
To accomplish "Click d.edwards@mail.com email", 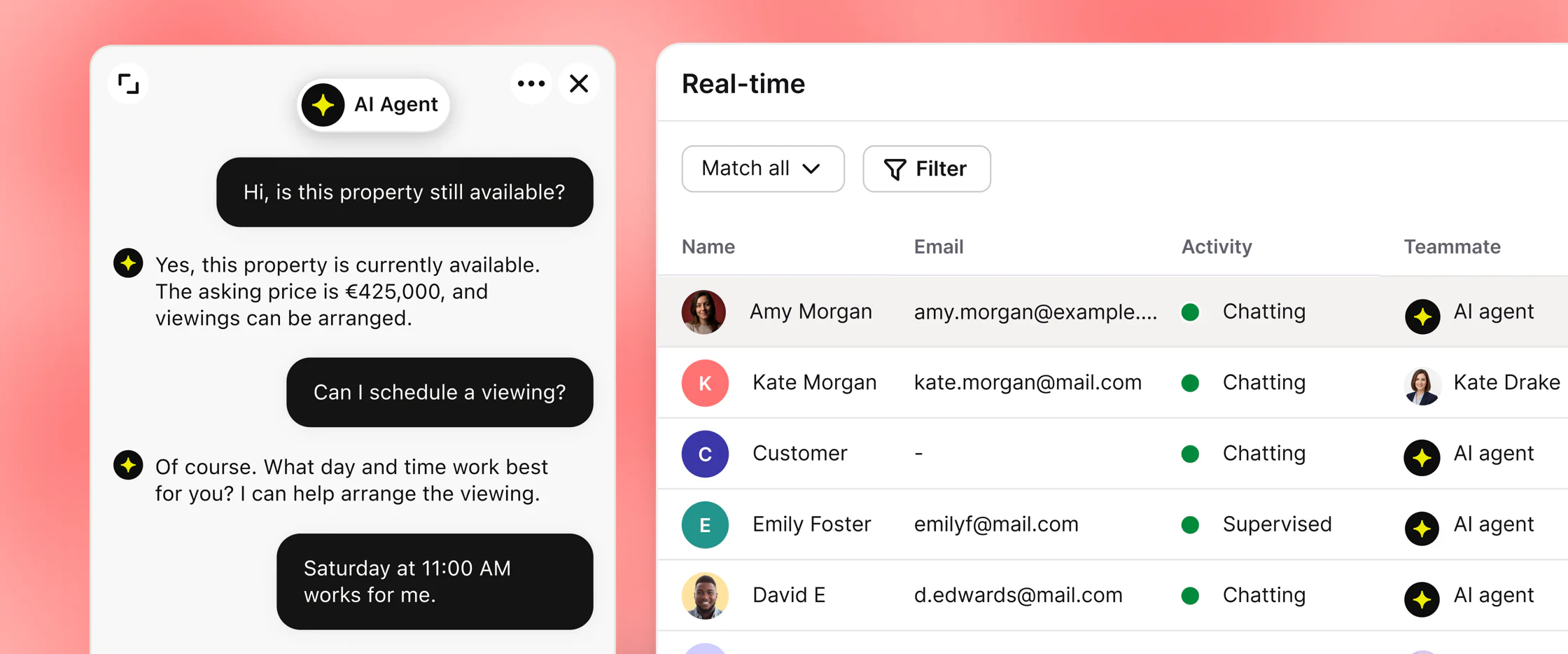I will click(1018, 595).
